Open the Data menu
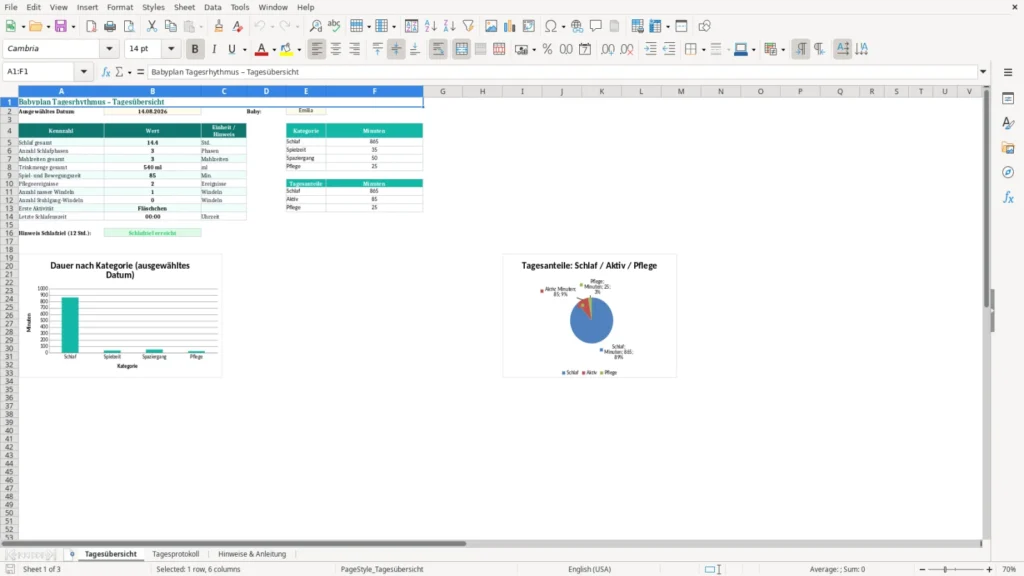The width and height of the screenshot is (1024, 576). coord(213,7)
